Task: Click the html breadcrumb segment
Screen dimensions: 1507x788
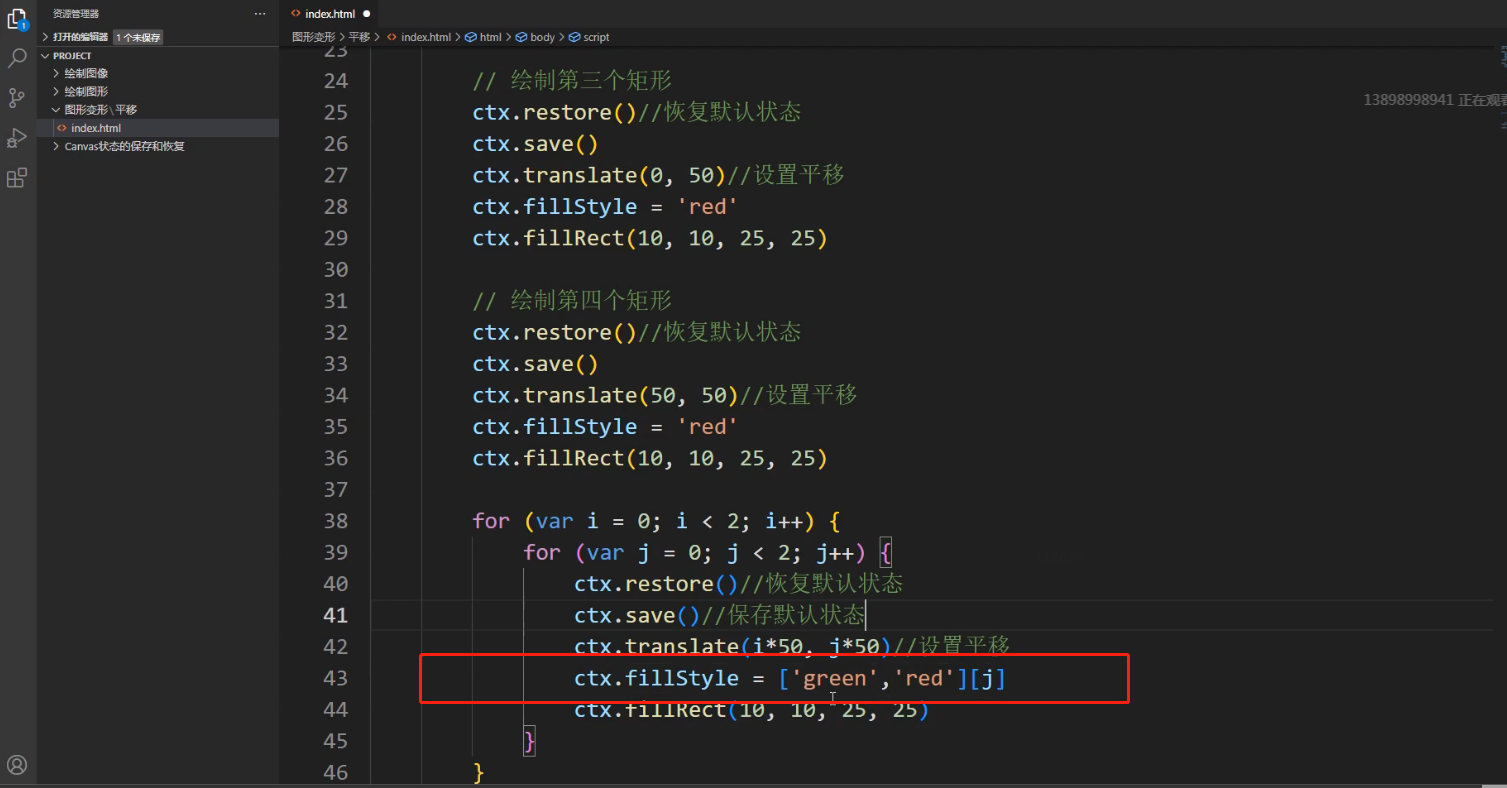Action: tap(490, 37)
